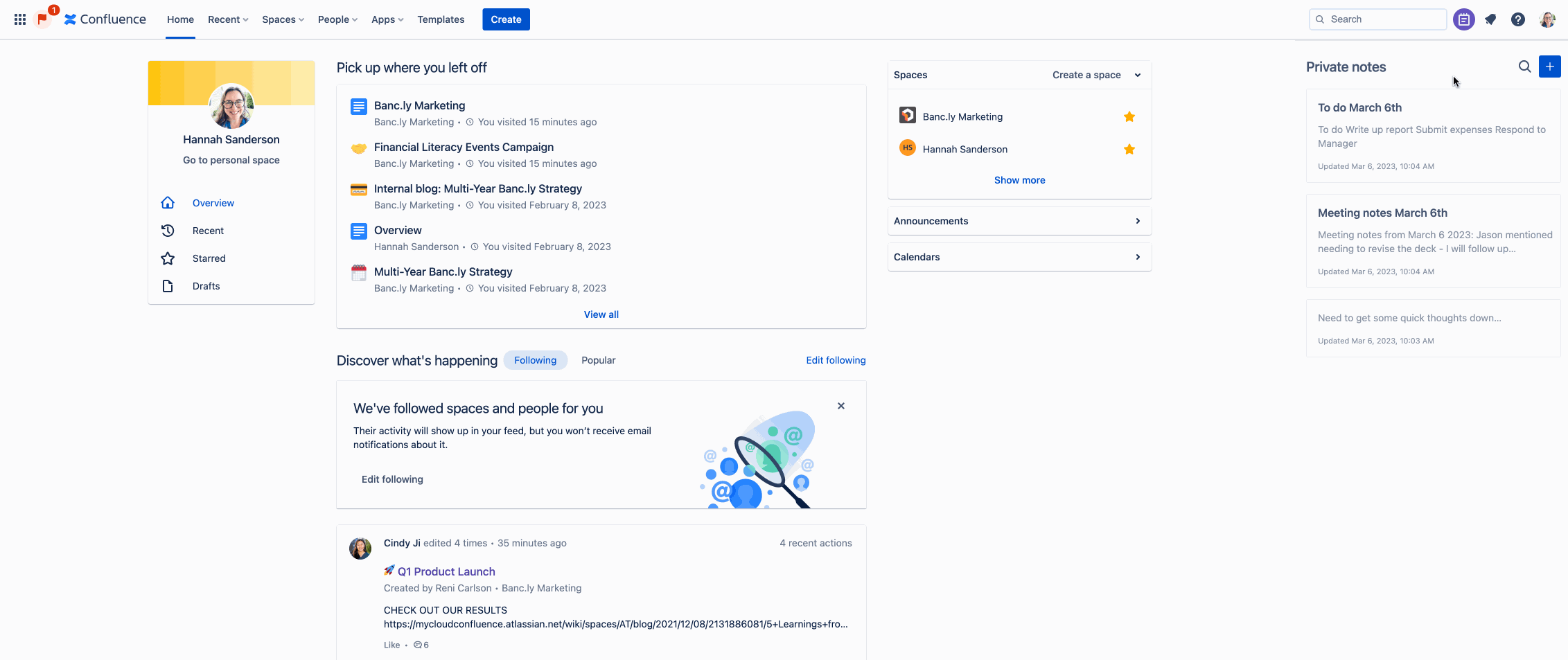This screenshot has width=1568, height=660.
Task: Click Banc.ly Marketing page icon in recent list
Action: [x=359, y=106]
